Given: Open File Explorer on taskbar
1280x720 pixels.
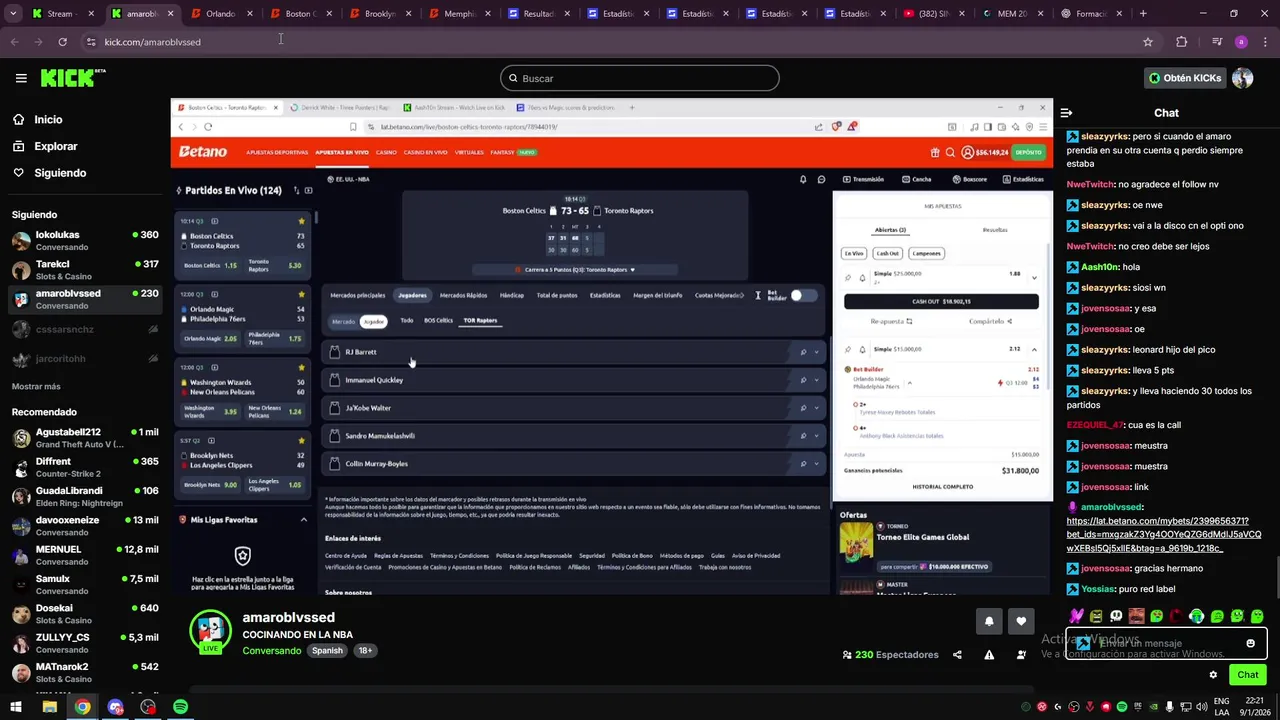Looking at the screenshot, I should click(49, 707).
